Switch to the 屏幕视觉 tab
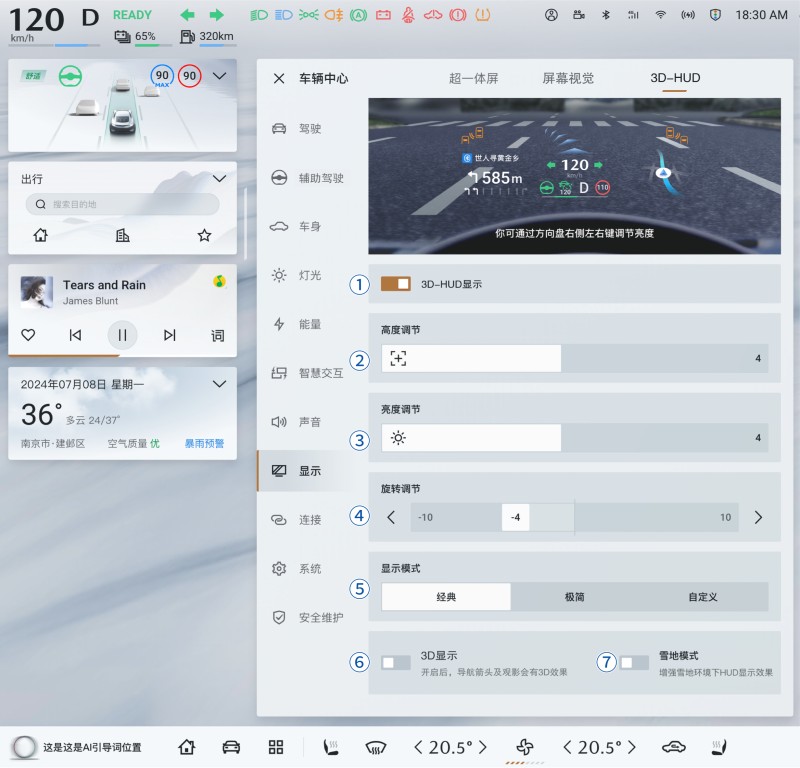The height and width of the screenshot is (768, 800). tap(568, 78)
